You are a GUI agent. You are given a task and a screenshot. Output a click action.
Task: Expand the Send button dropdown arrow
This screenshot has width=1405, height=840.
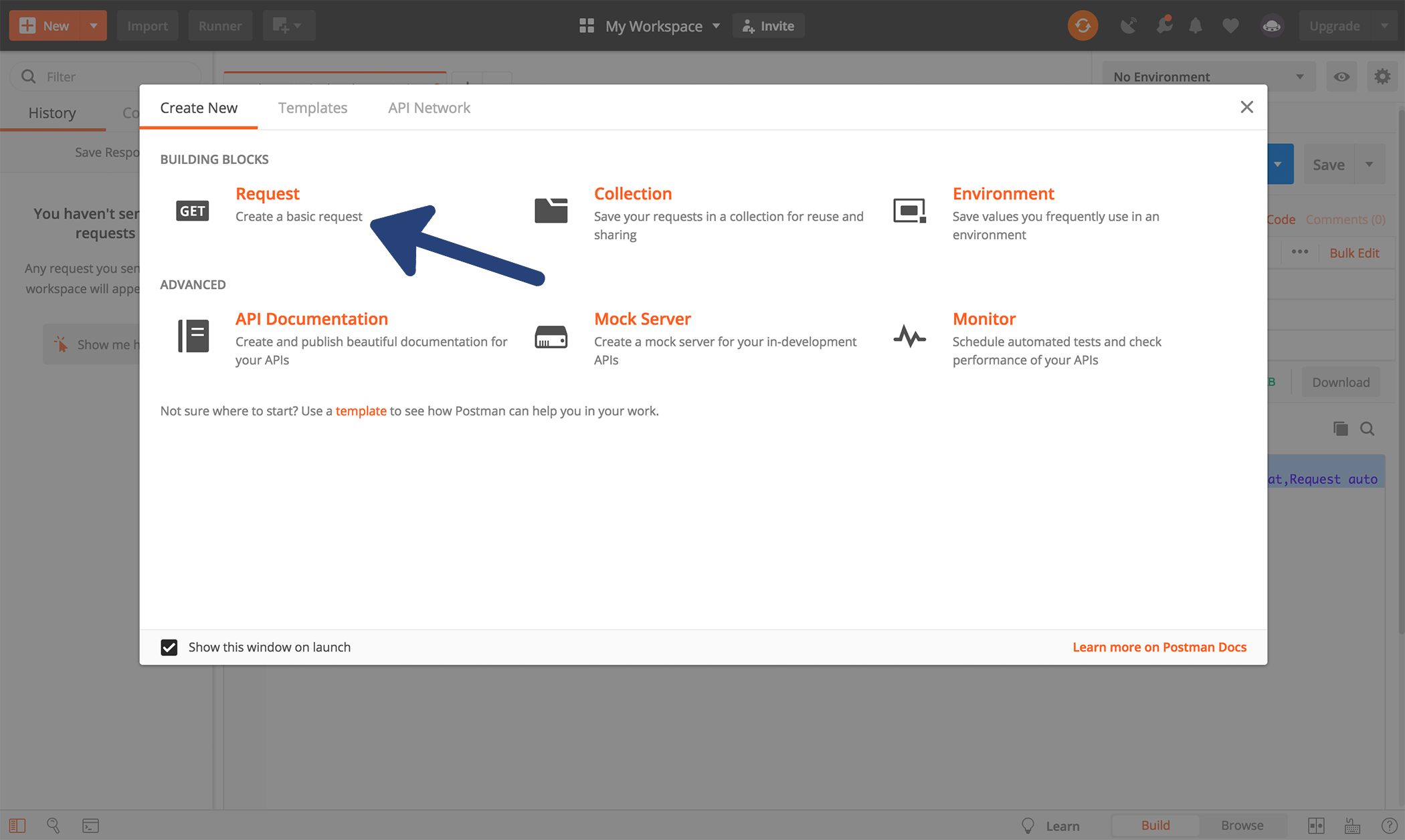point(1278,165)
